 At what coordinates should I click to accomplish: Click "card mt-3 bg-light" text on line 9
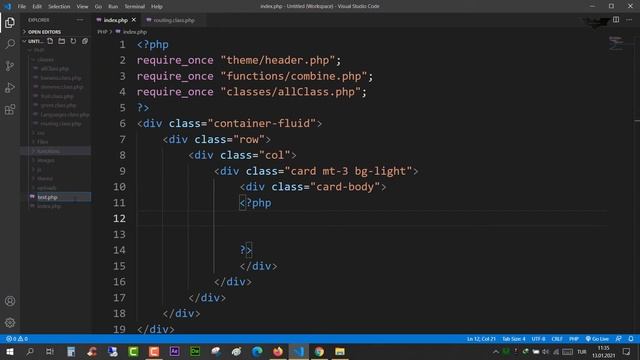(x=348, y=171)
